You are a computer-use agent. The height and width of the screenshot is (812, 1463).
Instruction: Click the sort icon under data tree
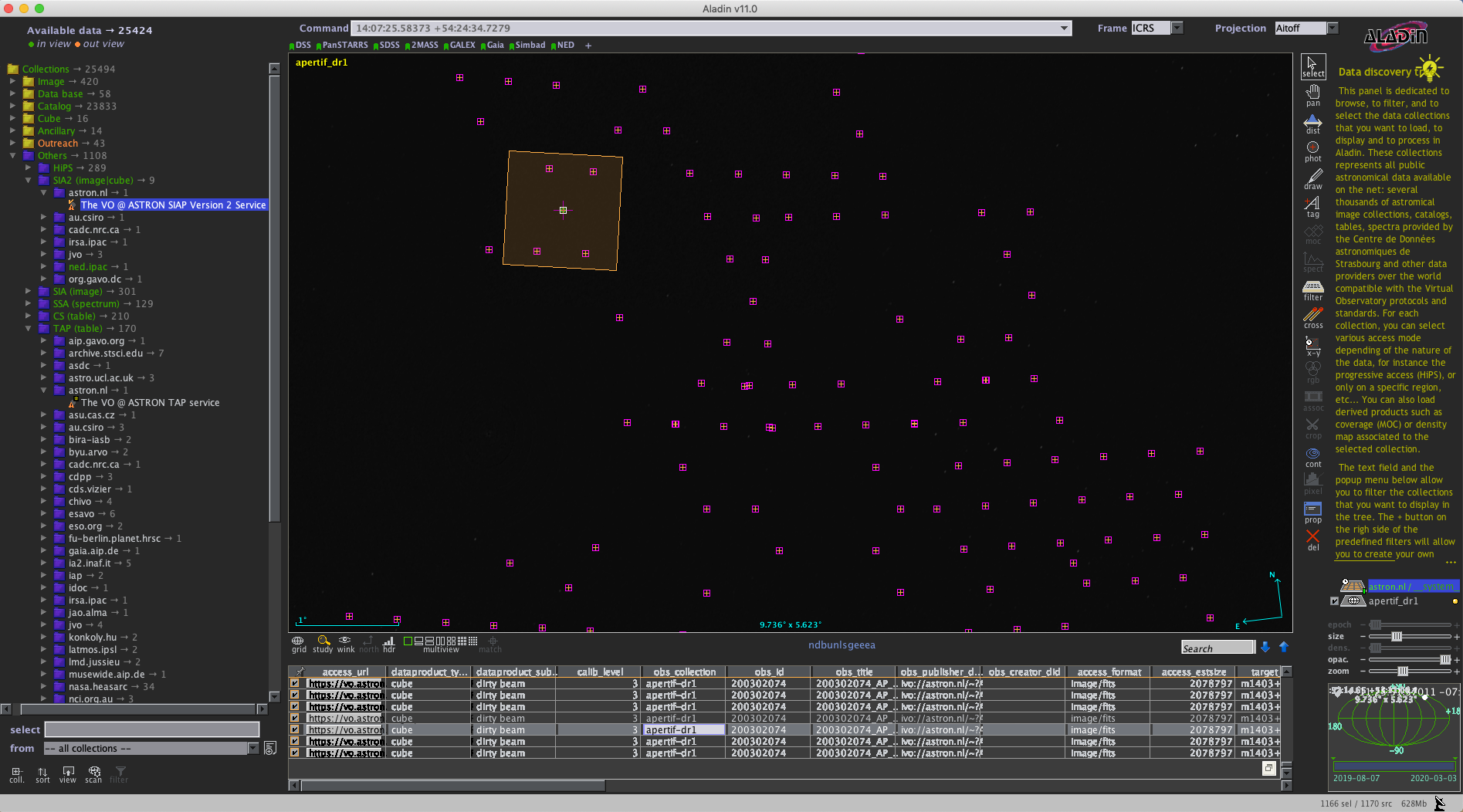[42, 774]
